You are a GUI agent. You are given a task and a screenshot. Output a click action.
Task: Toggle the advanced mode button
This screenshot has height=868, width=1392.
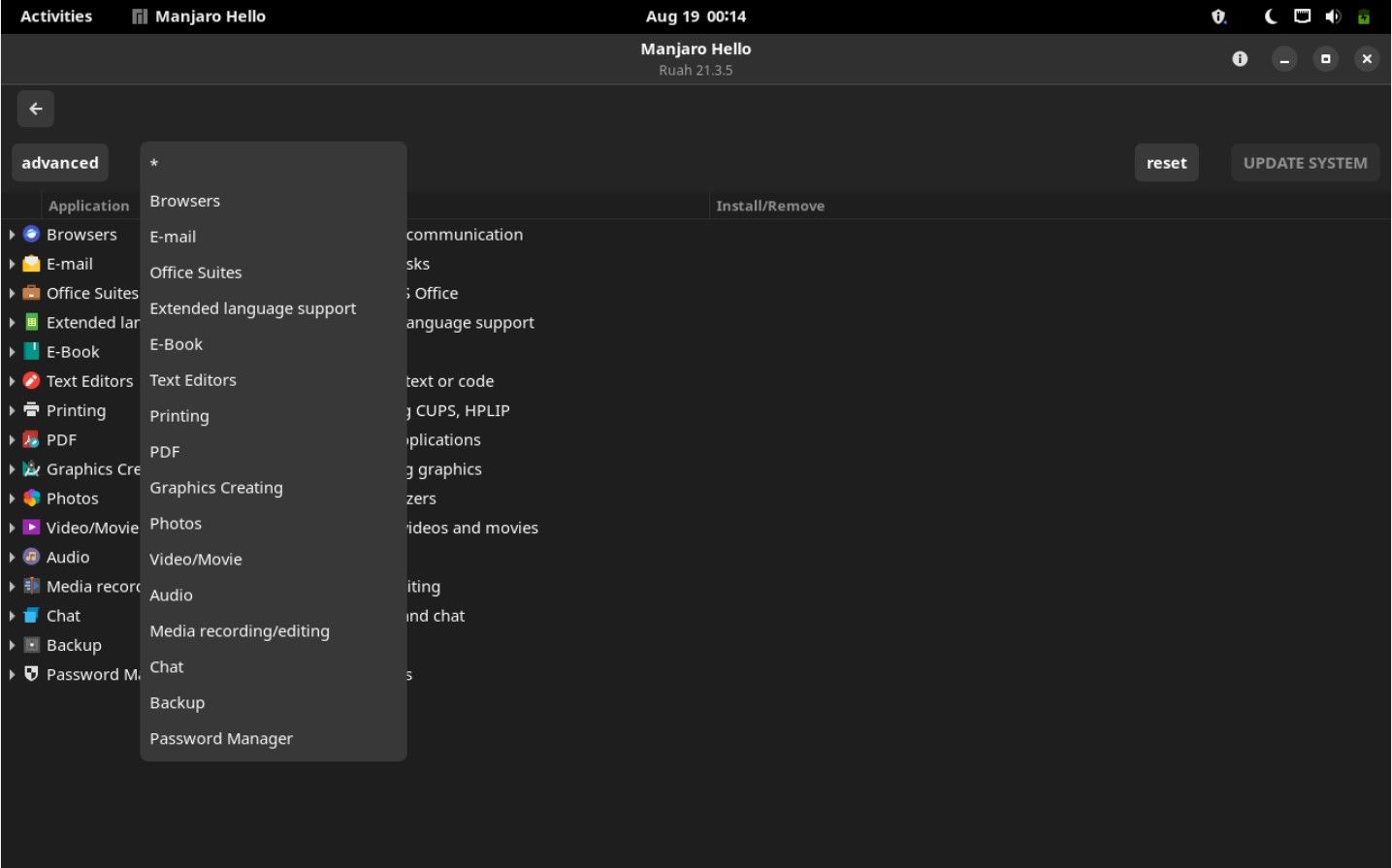(60, 163)
